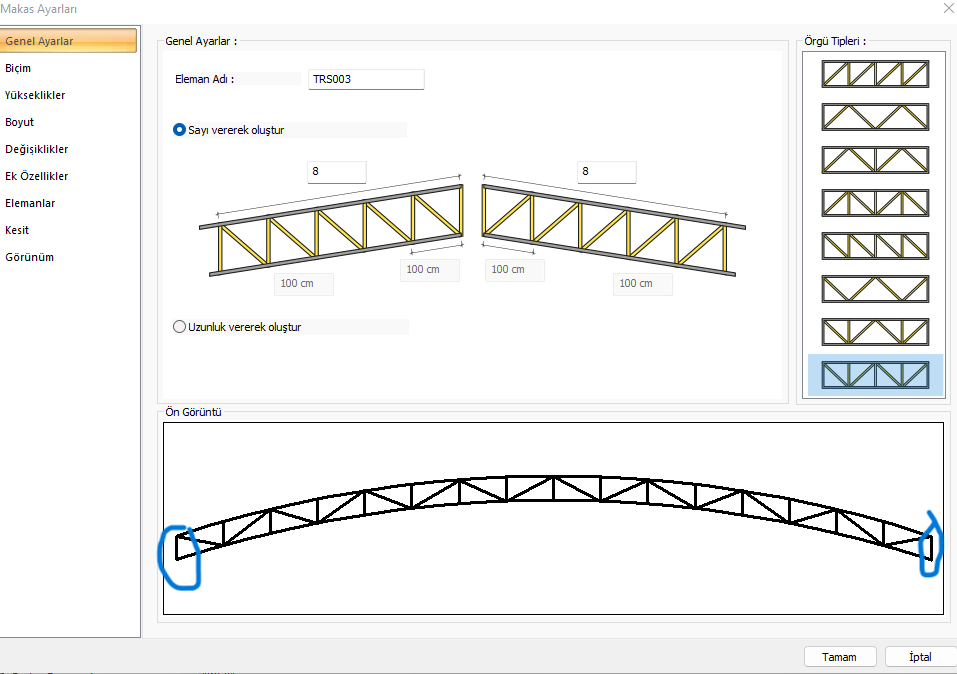Open the Görünüm settings page
The height and width of the screenshot is (674, 957).
[29, 257]
